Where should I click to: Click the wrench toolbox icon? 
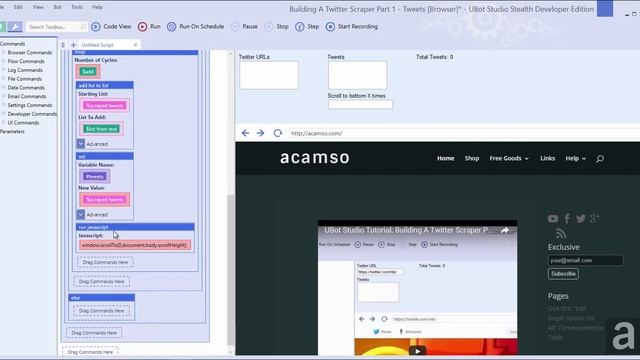click(15, 27)
